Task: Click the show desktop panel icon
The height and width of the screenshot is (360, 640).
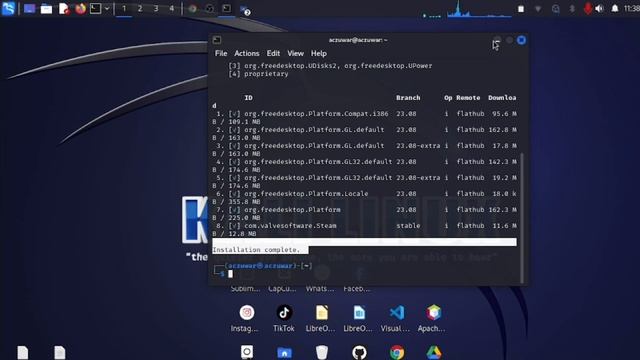Action: (29, 9)
